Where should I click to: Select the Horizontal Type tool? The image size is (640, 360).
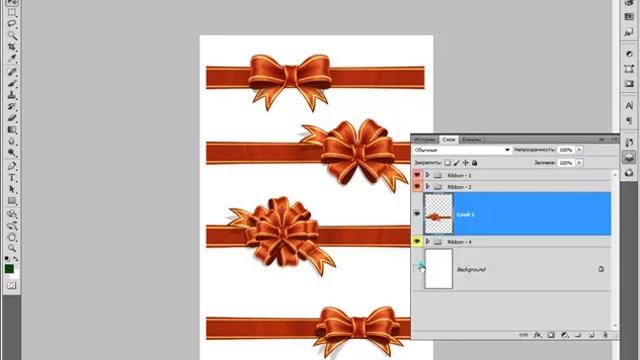click(x=12, y=178)
